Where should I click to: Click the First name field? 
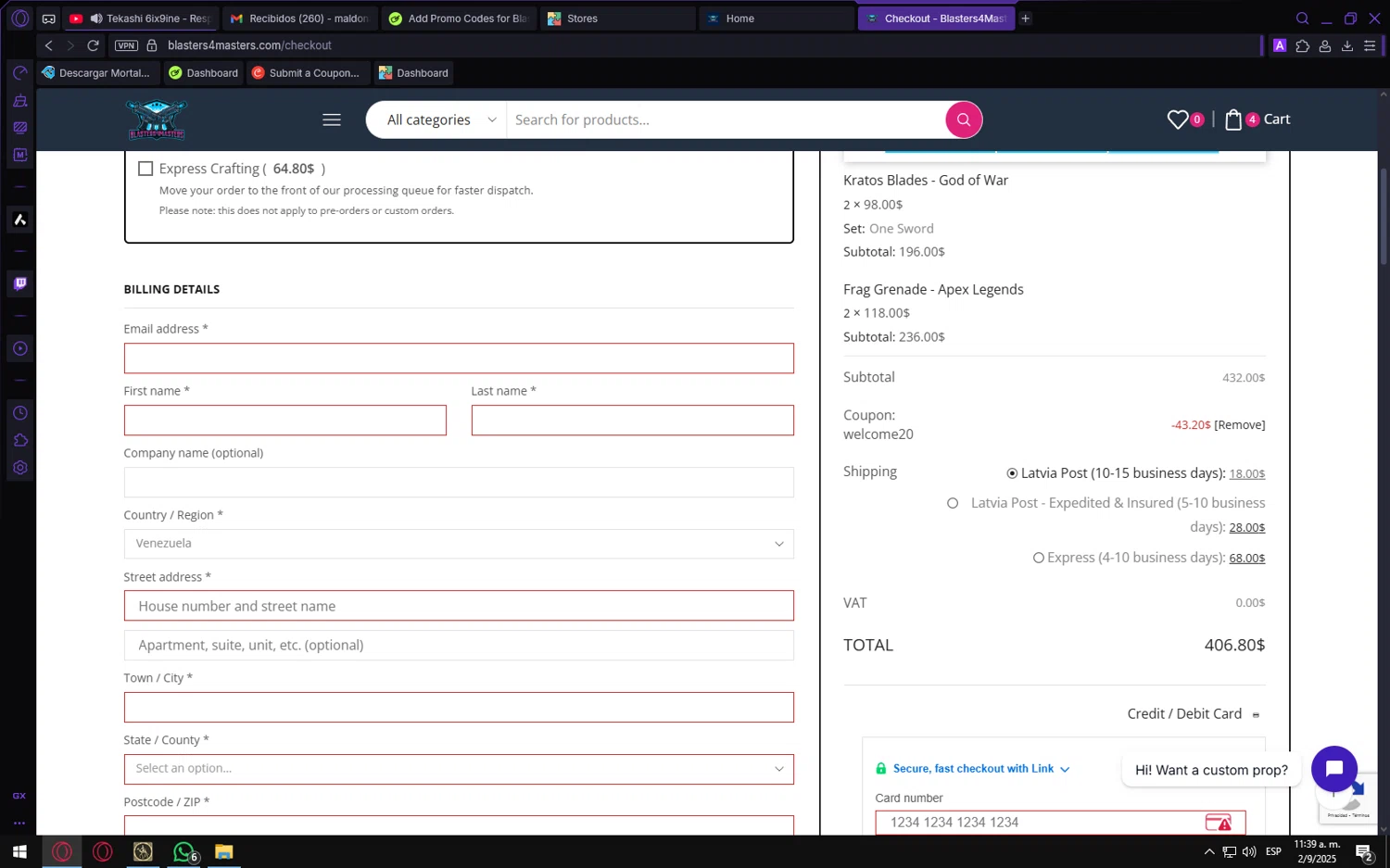[285, 421]
